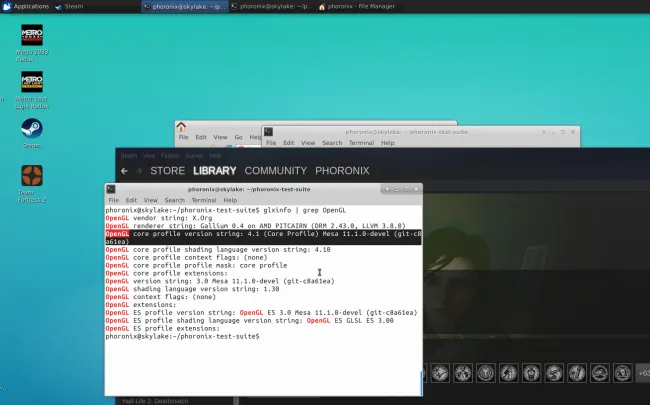Viewport: 650px width, 405px height.
Task: Open Metro 2033 Redux desktop icon
Action: [x=32, y=43]
